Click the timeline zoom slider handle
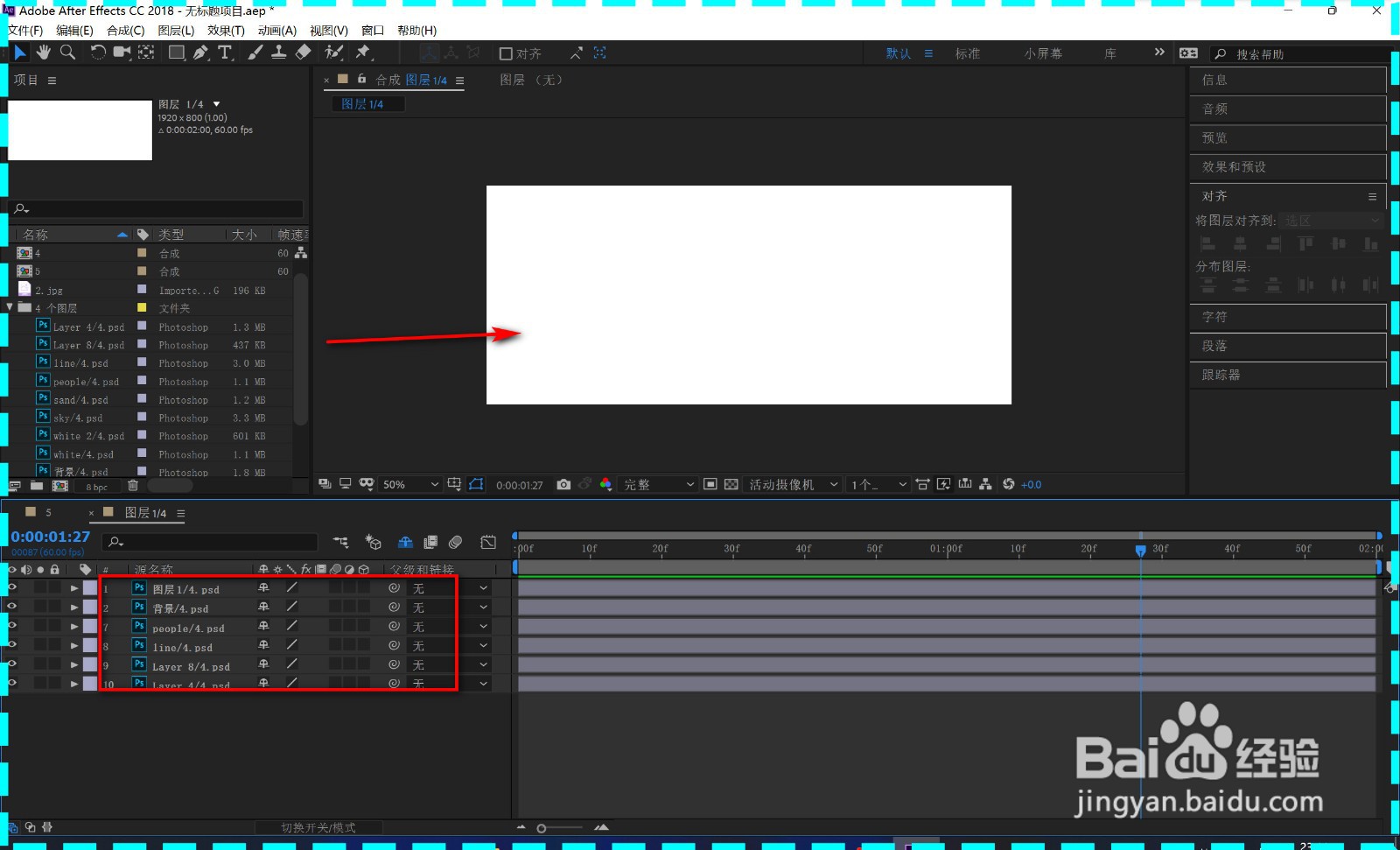 pyautogui.click(x=542, y=828)
